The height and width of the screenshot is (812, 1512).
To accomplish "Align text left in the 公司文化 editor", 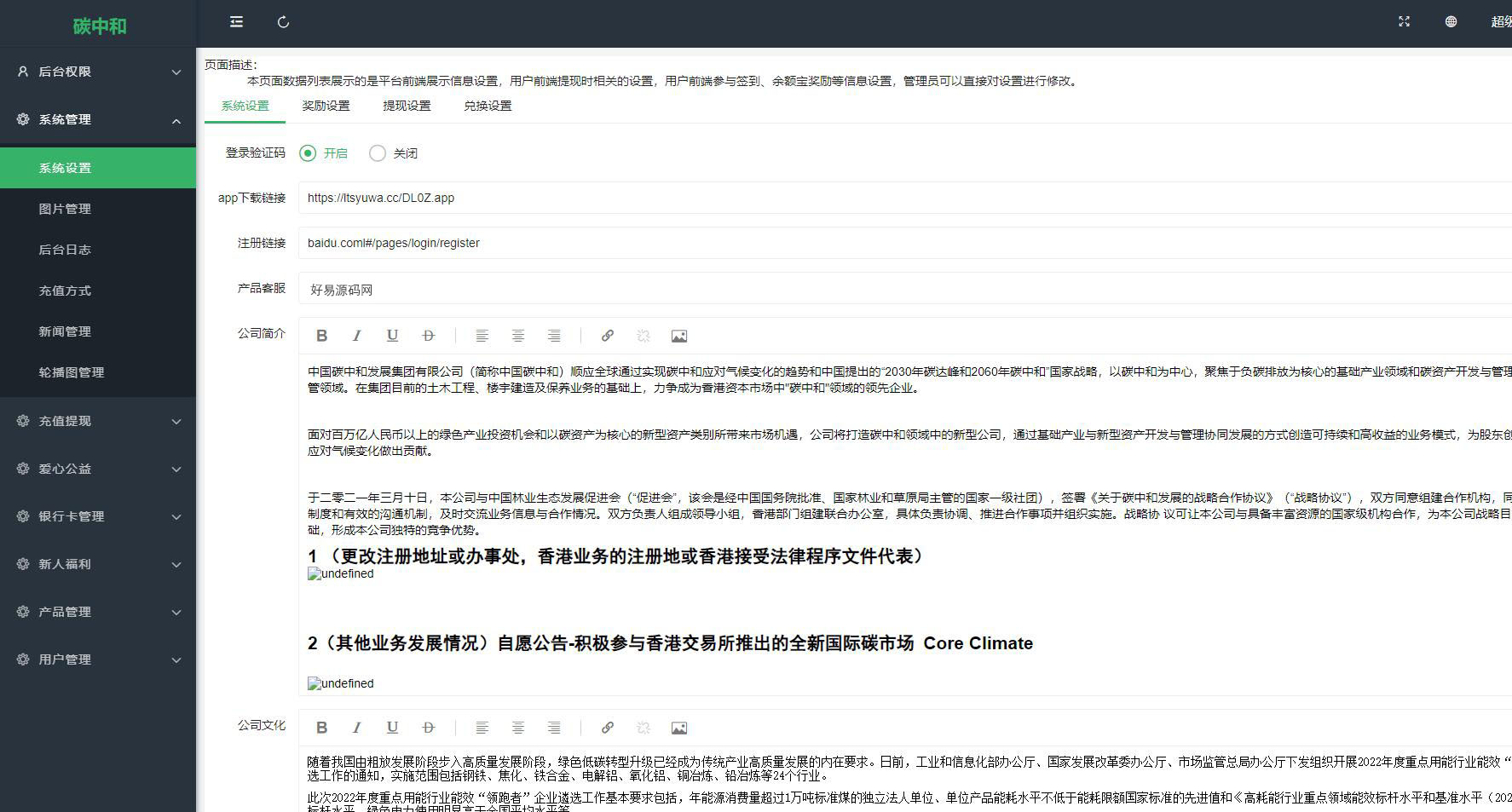I will pyautogui.click(x=482, y=728).
